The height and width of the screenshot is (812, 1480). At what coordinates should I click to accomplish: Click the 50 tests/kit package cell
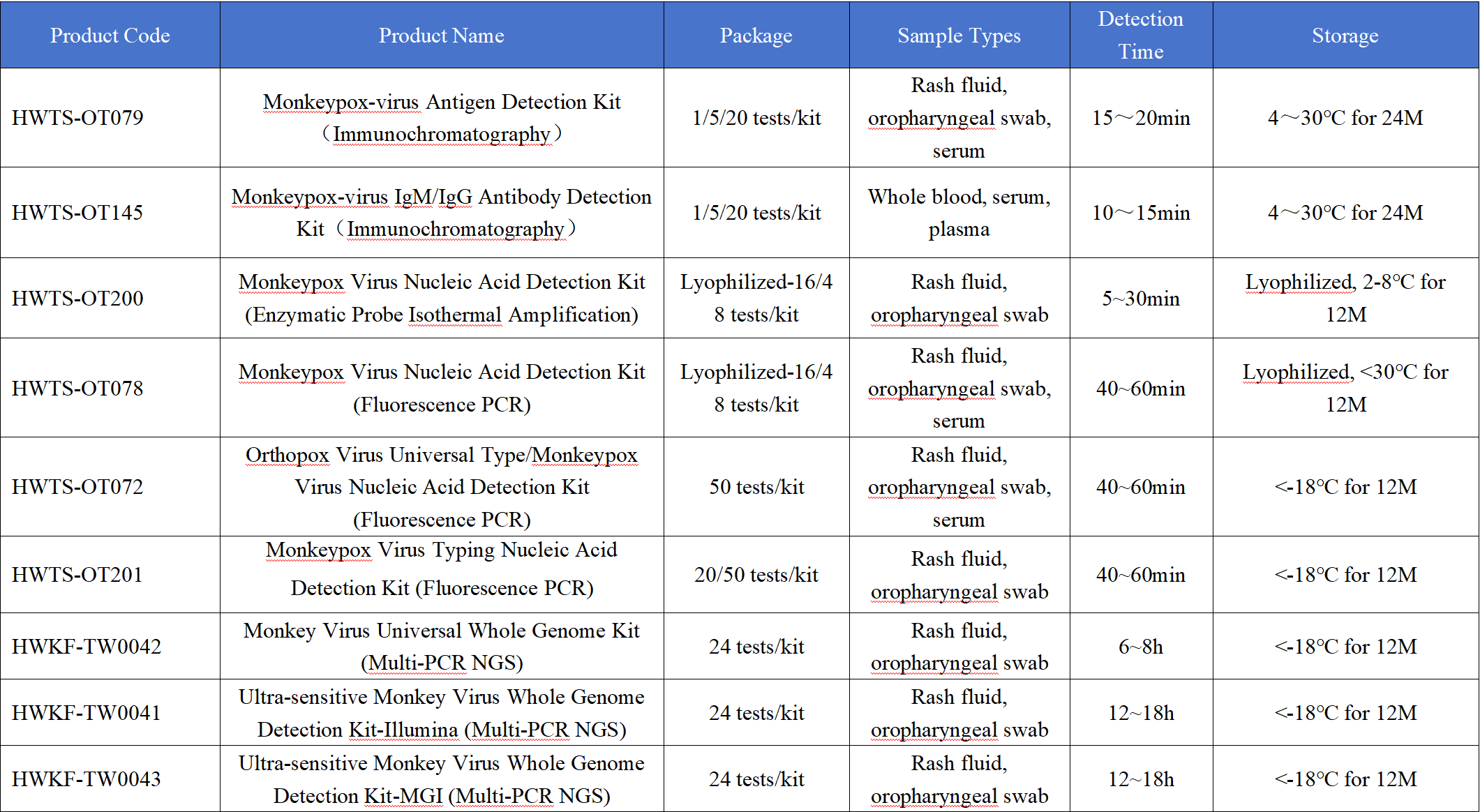(756, 487)
